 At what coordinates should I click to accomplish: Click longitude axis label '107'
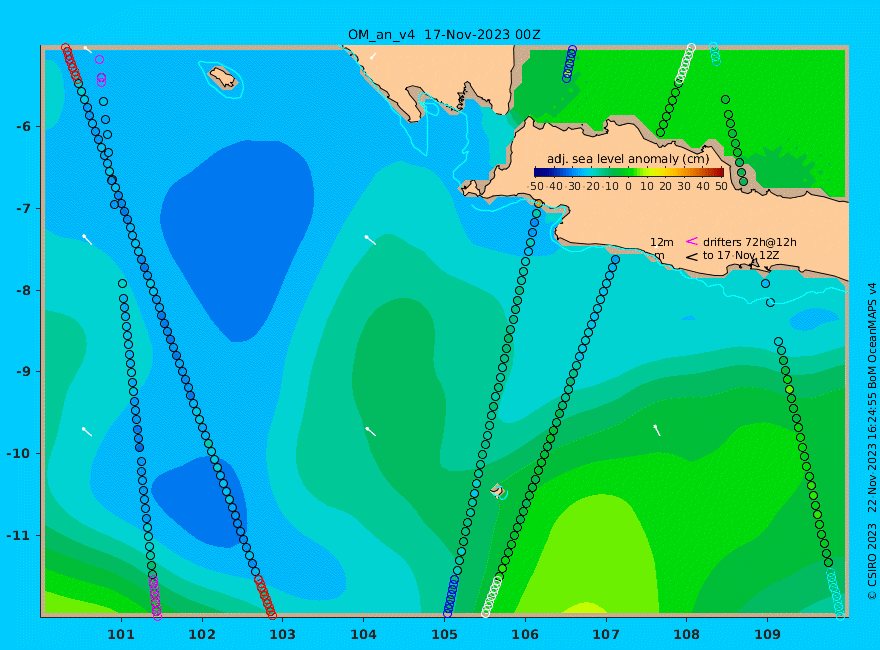[606, 634]
